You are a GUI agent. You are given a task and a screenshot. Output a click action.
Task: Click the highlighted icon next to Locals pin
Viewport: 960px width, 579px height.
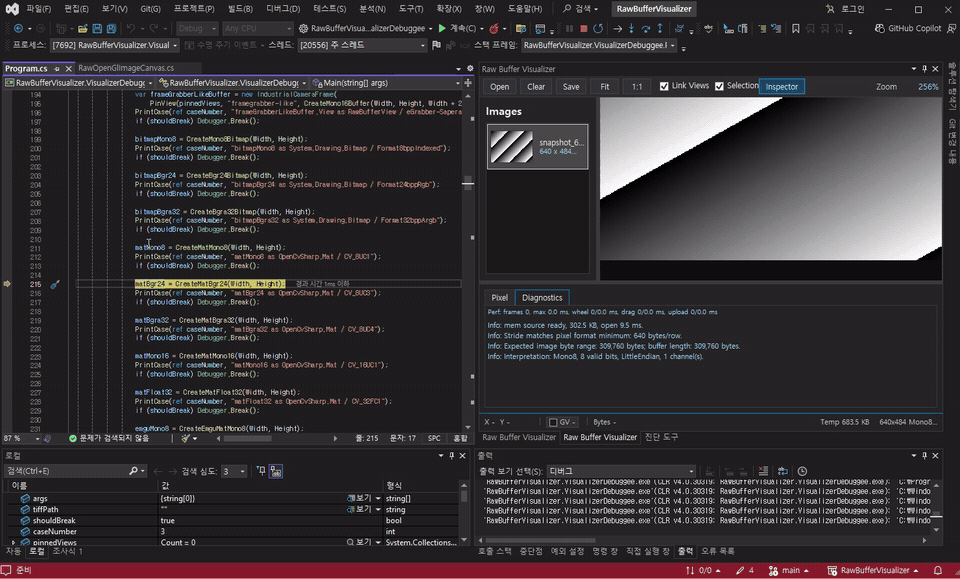[276, 471]
